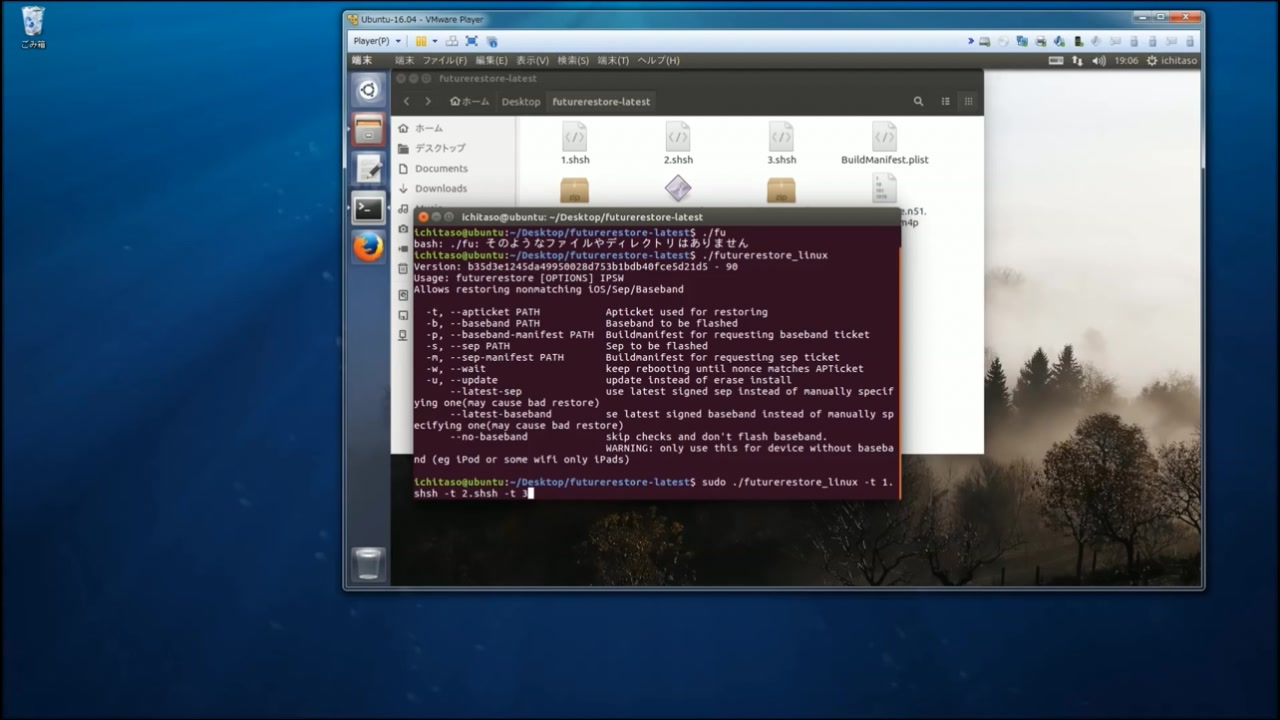Open the Files app in Ubuntu launcher
Screen dimensions: 1280x720
368,130
